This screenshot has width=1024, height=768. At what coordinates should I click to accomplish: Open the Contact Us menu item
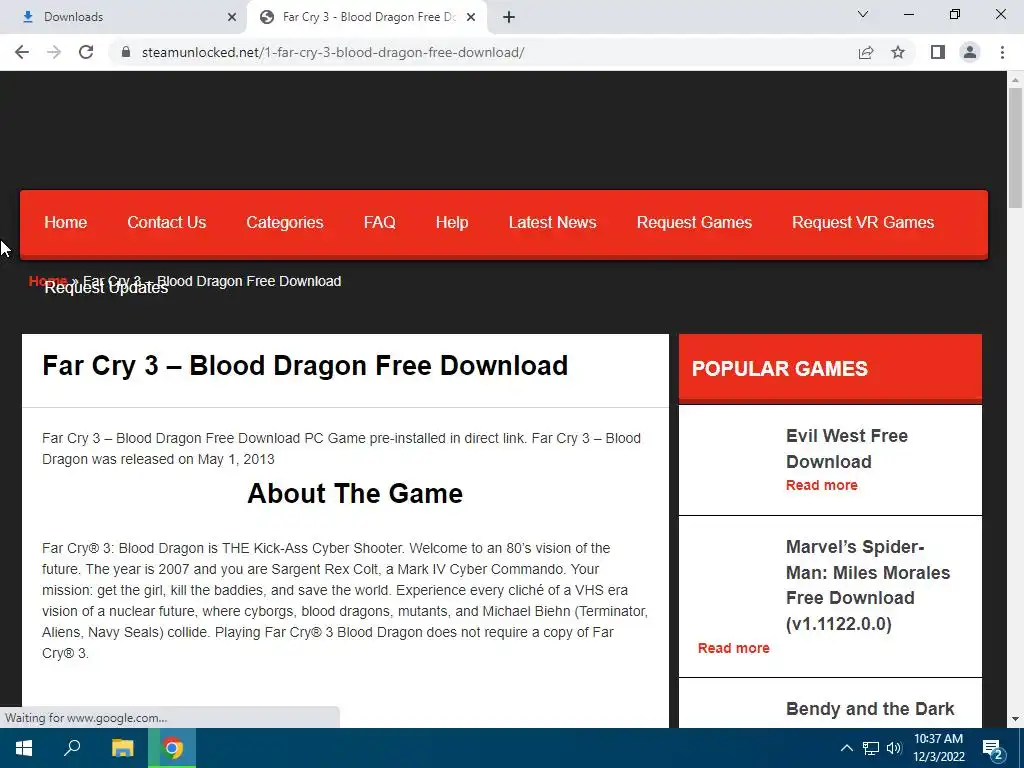point(167,223)
